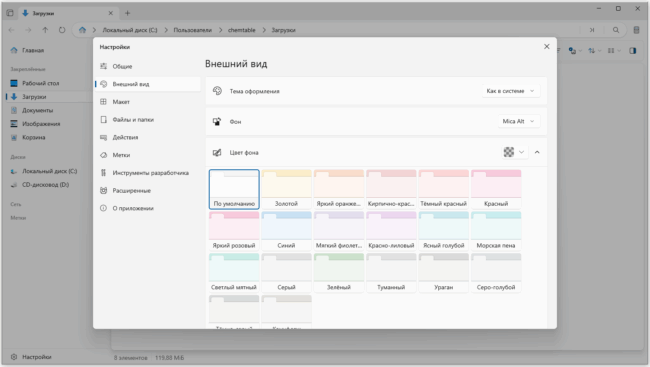Open search in the Files window
Image resolution: width=650 pixels, height=367 pixels.
tap(616, 30)
